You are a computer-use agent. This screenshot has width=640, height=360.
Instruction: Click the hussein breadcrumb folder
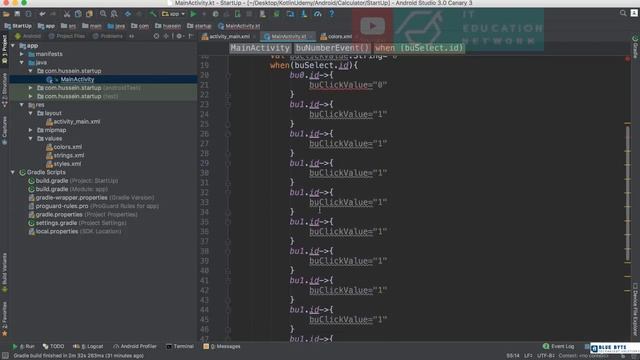[168, 26]
